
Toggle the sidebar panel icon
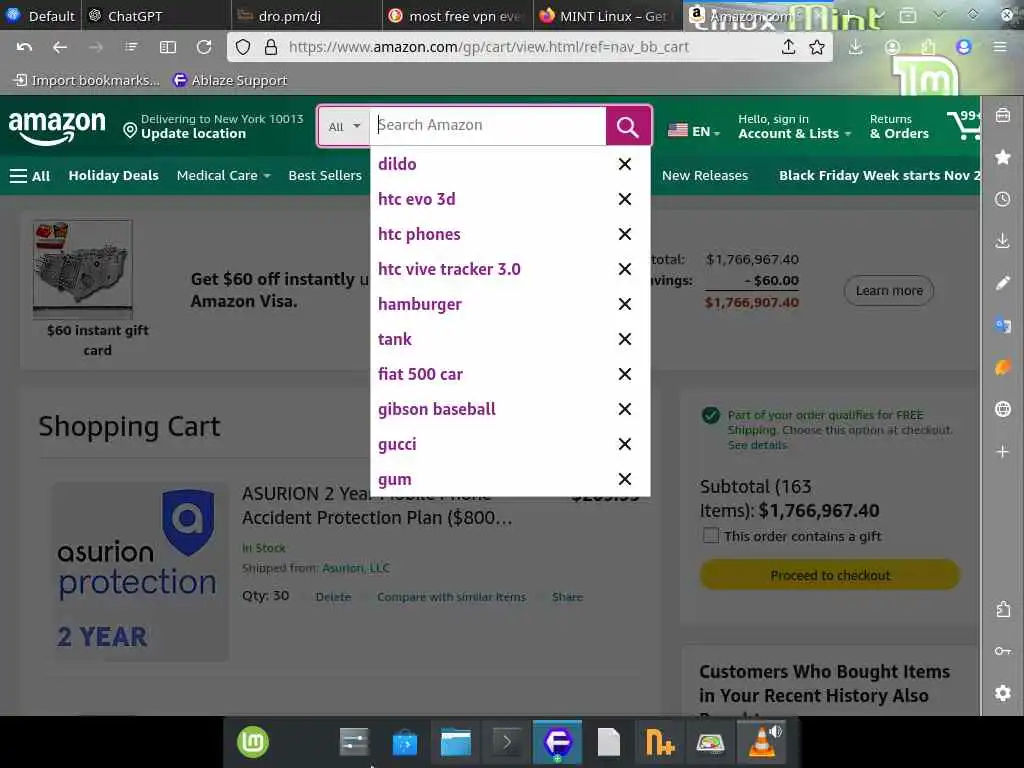[168, 47]
